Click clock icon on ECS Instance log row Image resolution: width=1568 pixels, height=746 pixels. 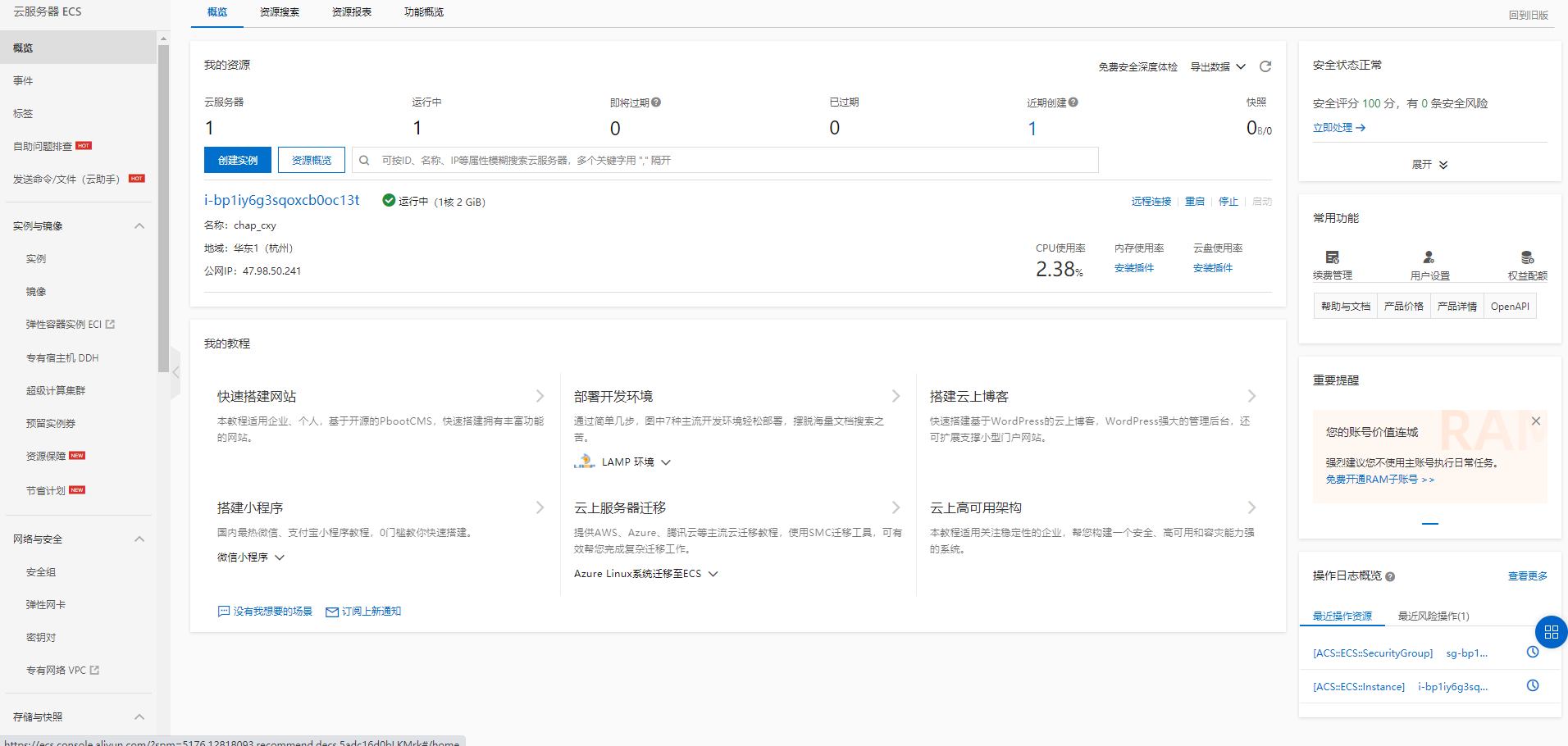pos(1533,685)
